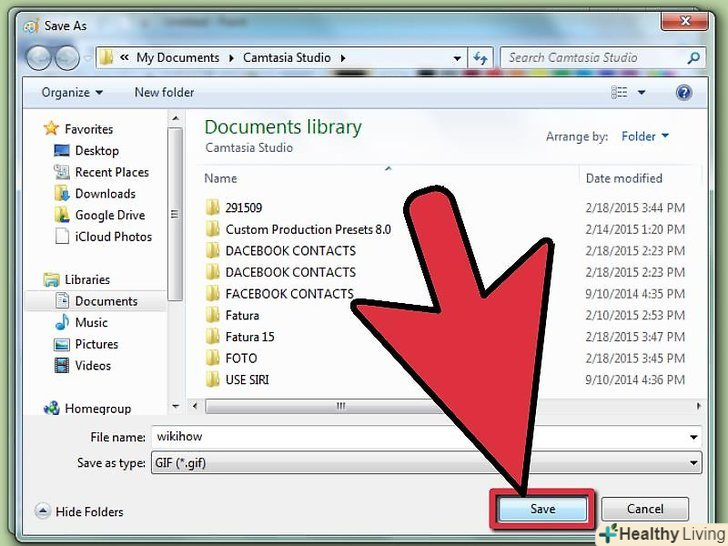The height and width of the screenshot is (546, 728).
Task: Click Hide Folders
Action: tap(89, 512)
